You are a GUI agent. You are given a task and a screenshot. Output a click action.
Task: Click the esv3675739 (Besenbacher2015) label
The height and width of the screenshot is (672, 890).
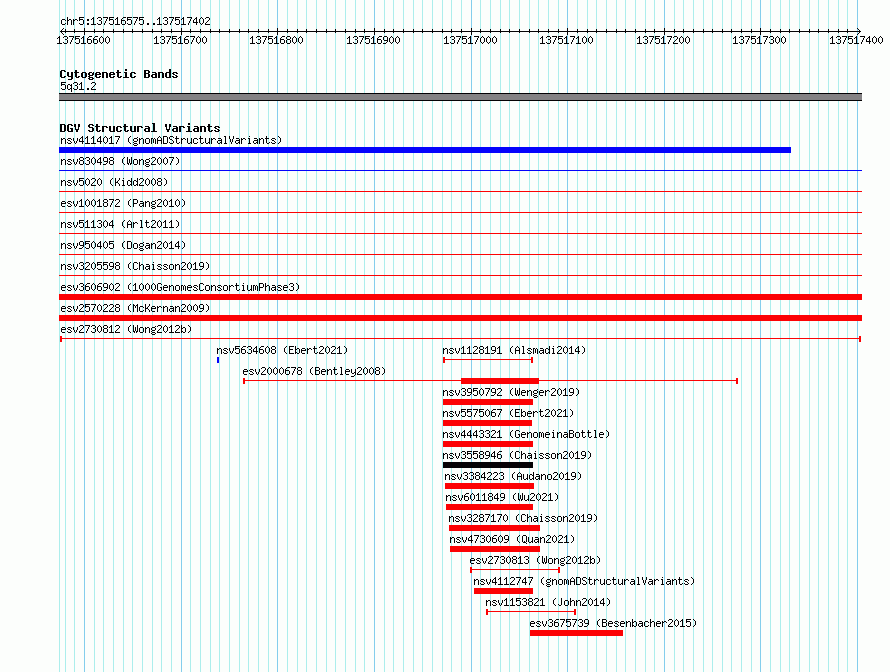pyautogui.click(x=613, y=623)
